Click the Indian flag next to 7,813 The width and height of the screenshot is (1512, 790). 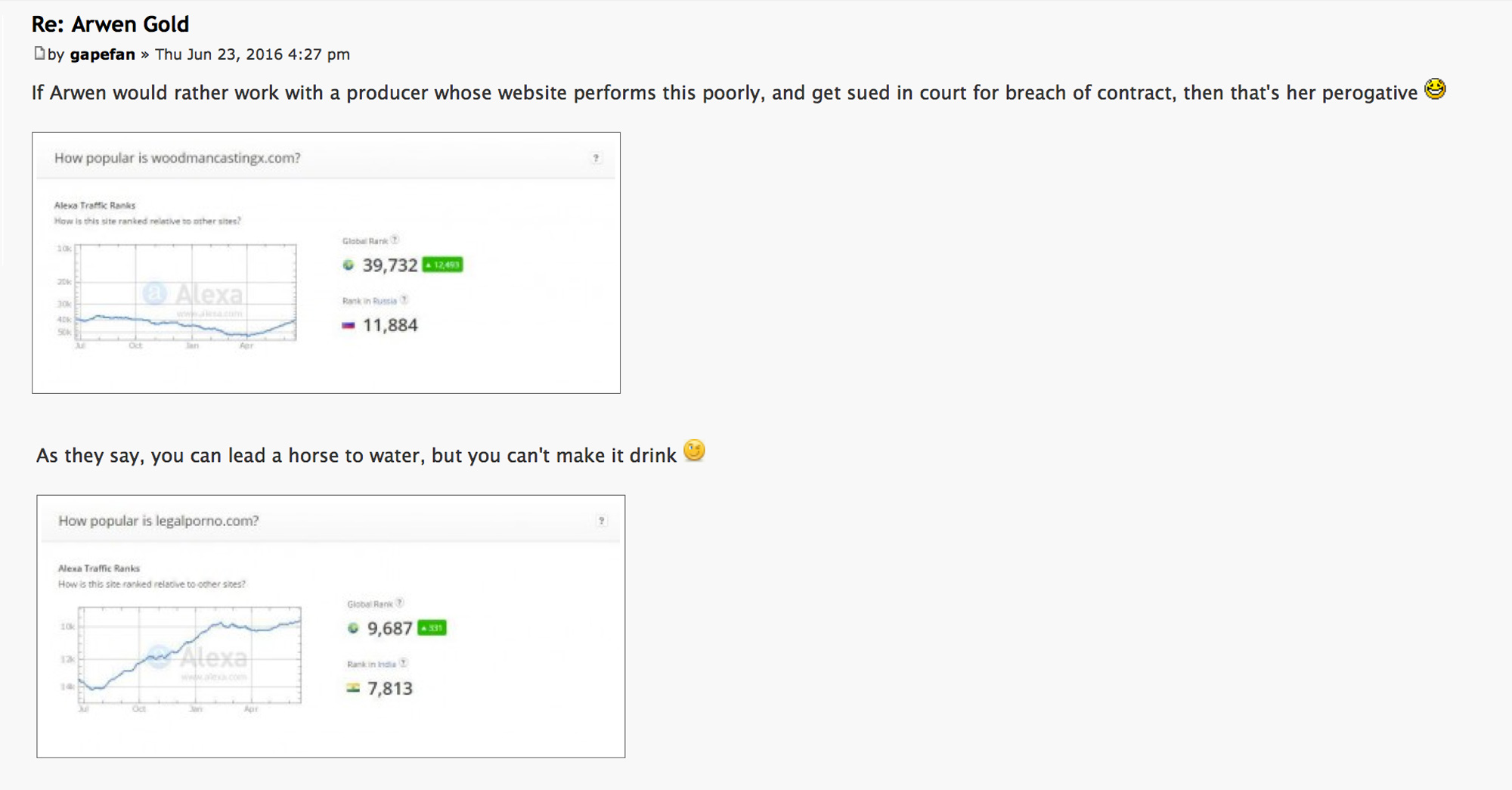353,689
